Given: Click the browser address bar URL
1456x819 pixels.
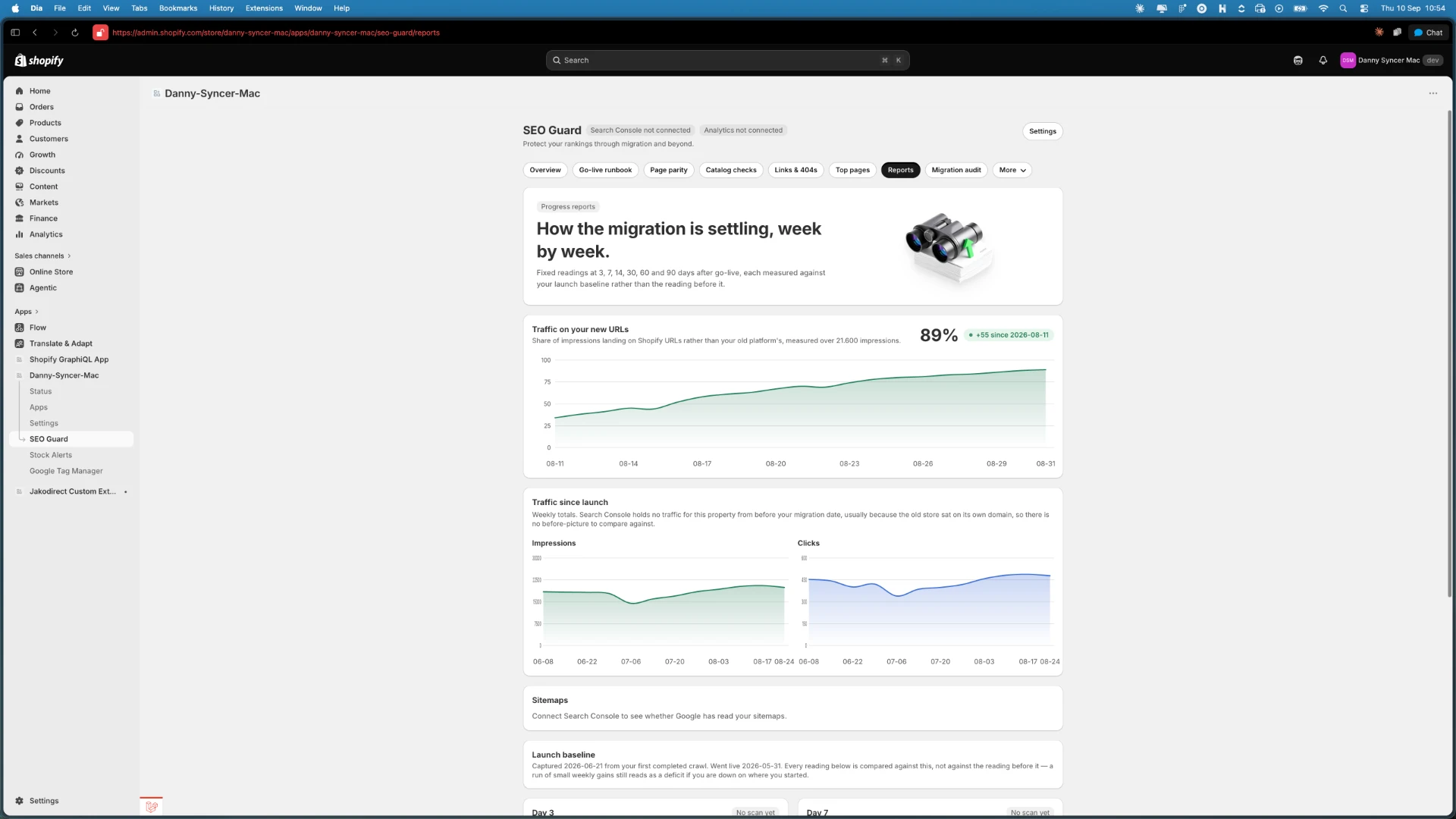Looking at the screenshot, I should tap(276, 33).
